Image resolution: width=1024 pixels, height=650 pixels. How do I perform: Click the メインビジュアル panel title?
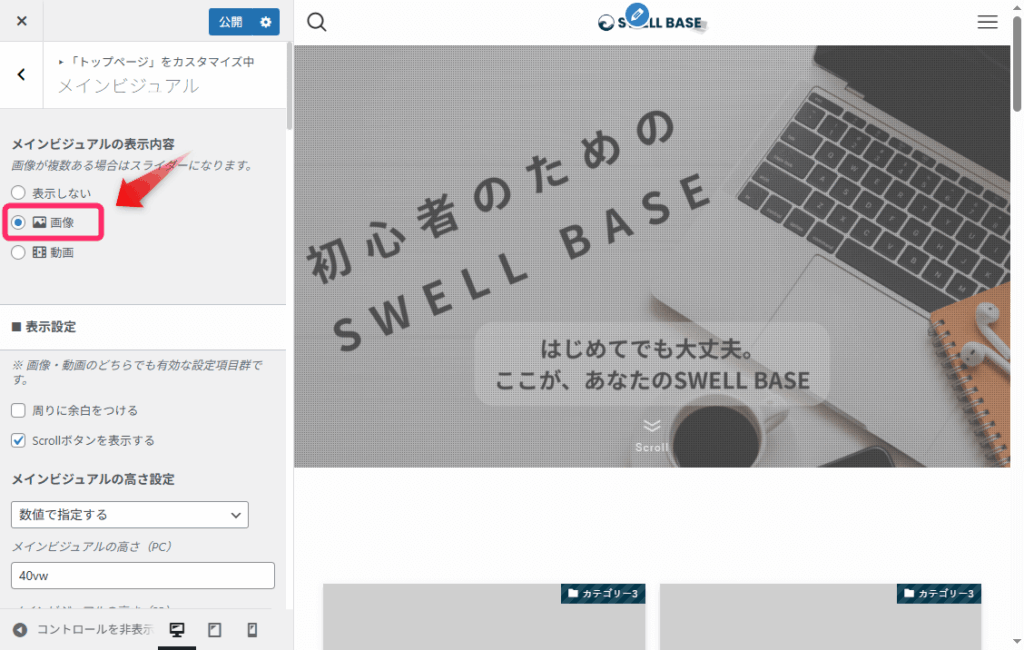(129, 86)
